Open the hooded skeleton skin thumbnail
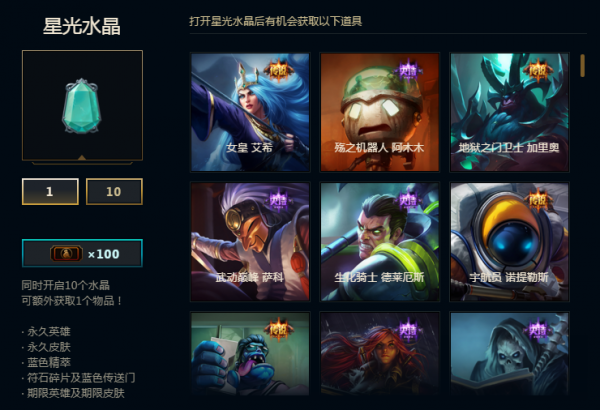600x410 pixels. pyautogui.click(x=509, y=353)
